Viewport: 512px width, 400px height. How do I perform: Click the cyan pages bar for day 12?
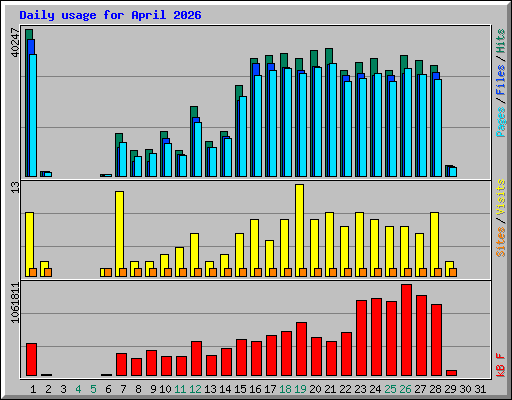198,150
